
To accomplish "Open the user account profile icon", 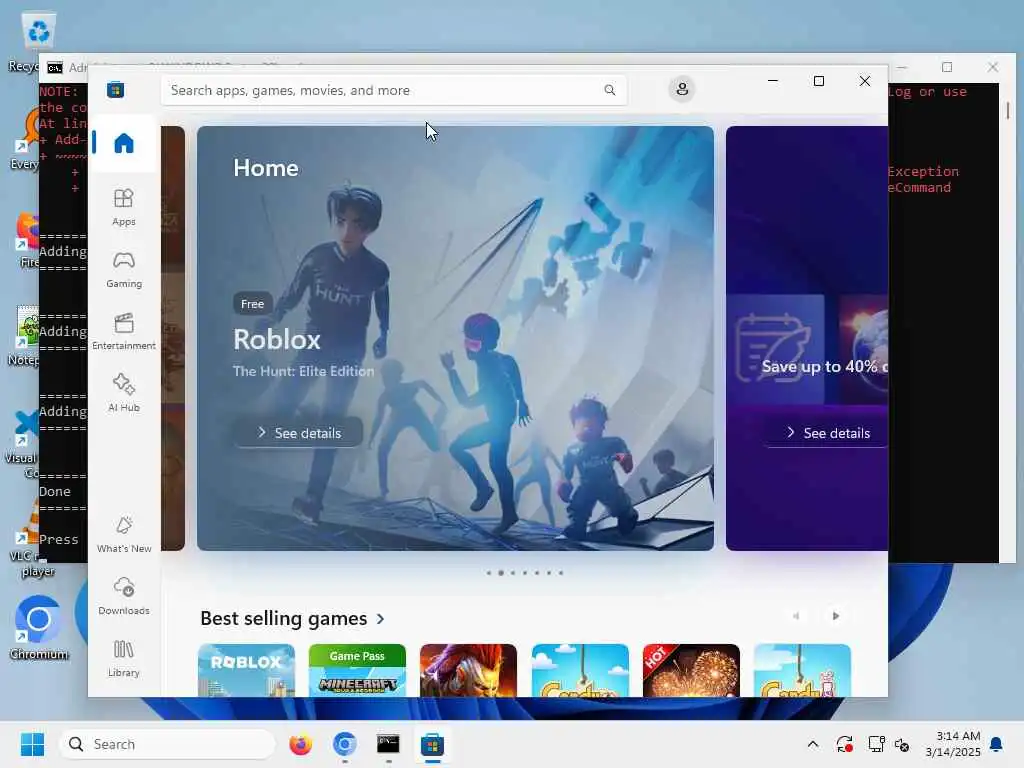I will point(682,89).
